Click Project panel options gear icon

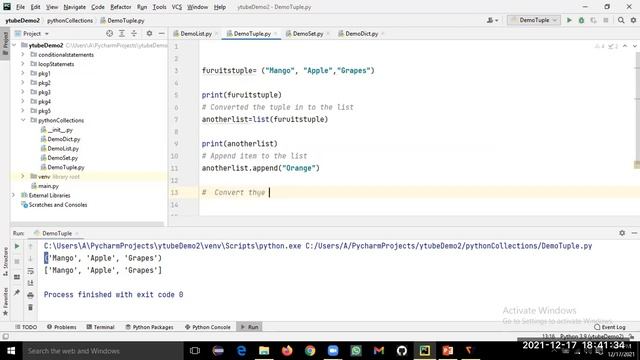click(x=149, y=33)
